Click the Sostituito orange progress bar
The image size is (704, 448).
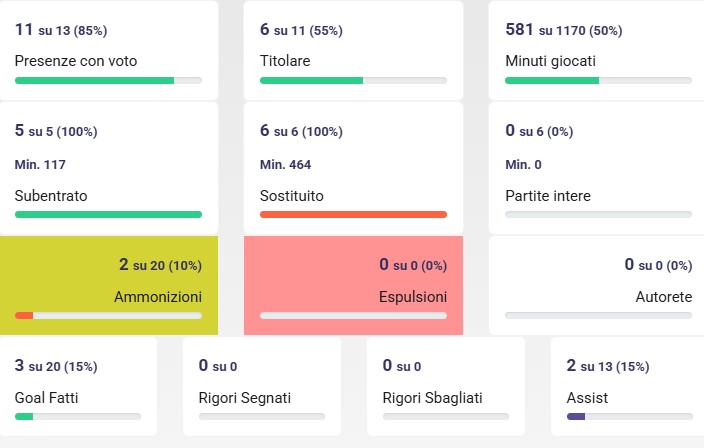353,214
